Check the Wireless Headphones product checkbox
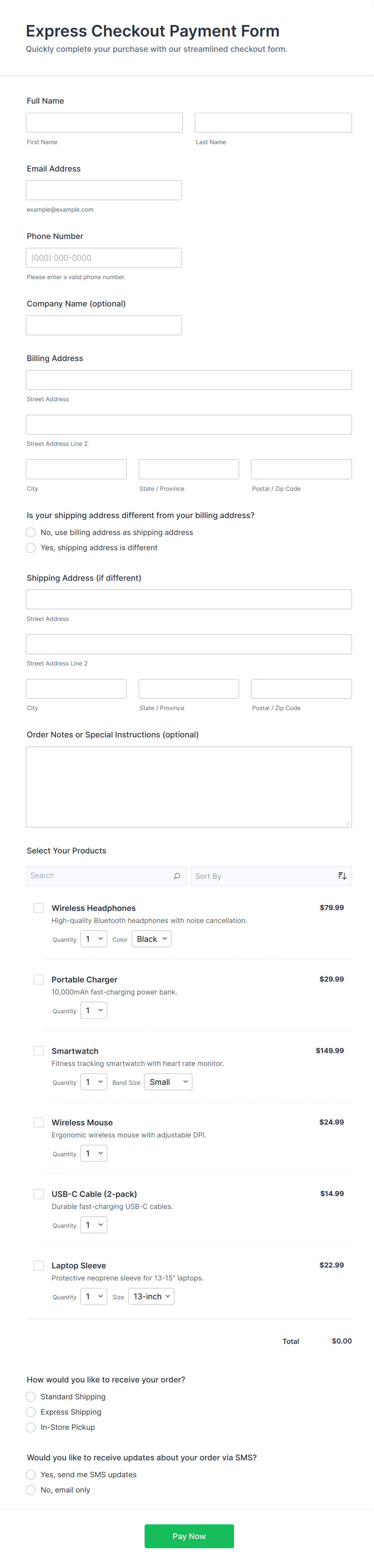Screen dimensions: 374x1568 point(38,908)
